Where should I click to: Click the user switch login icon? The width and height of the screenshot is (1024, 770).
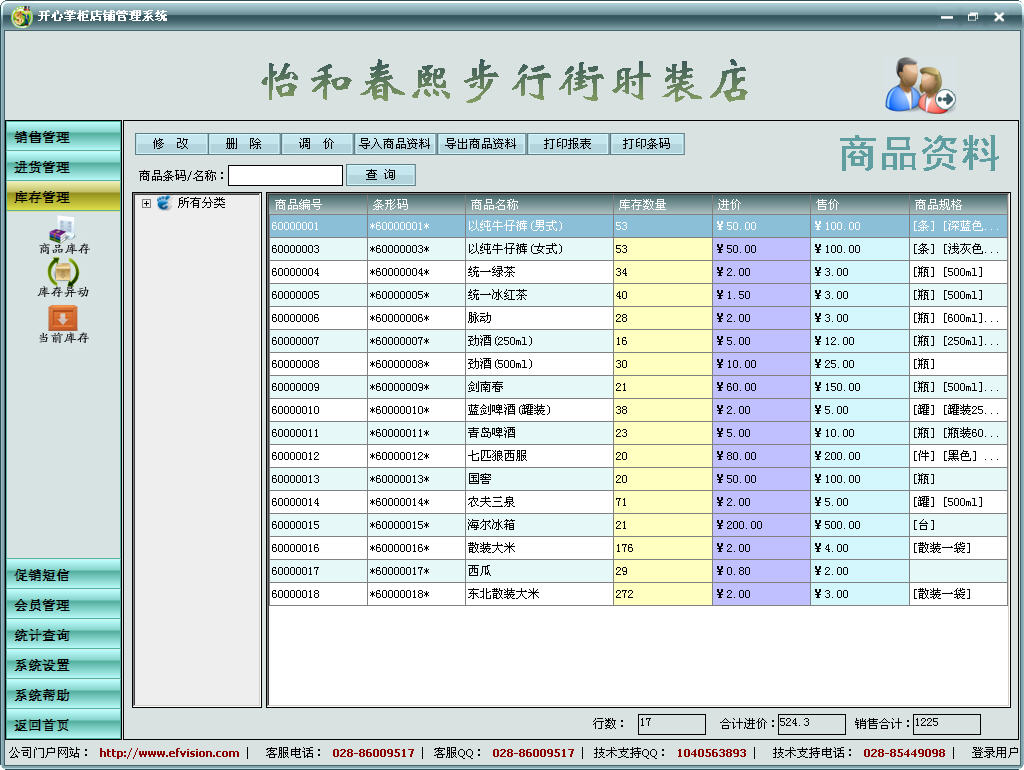[x=920, y=86]
